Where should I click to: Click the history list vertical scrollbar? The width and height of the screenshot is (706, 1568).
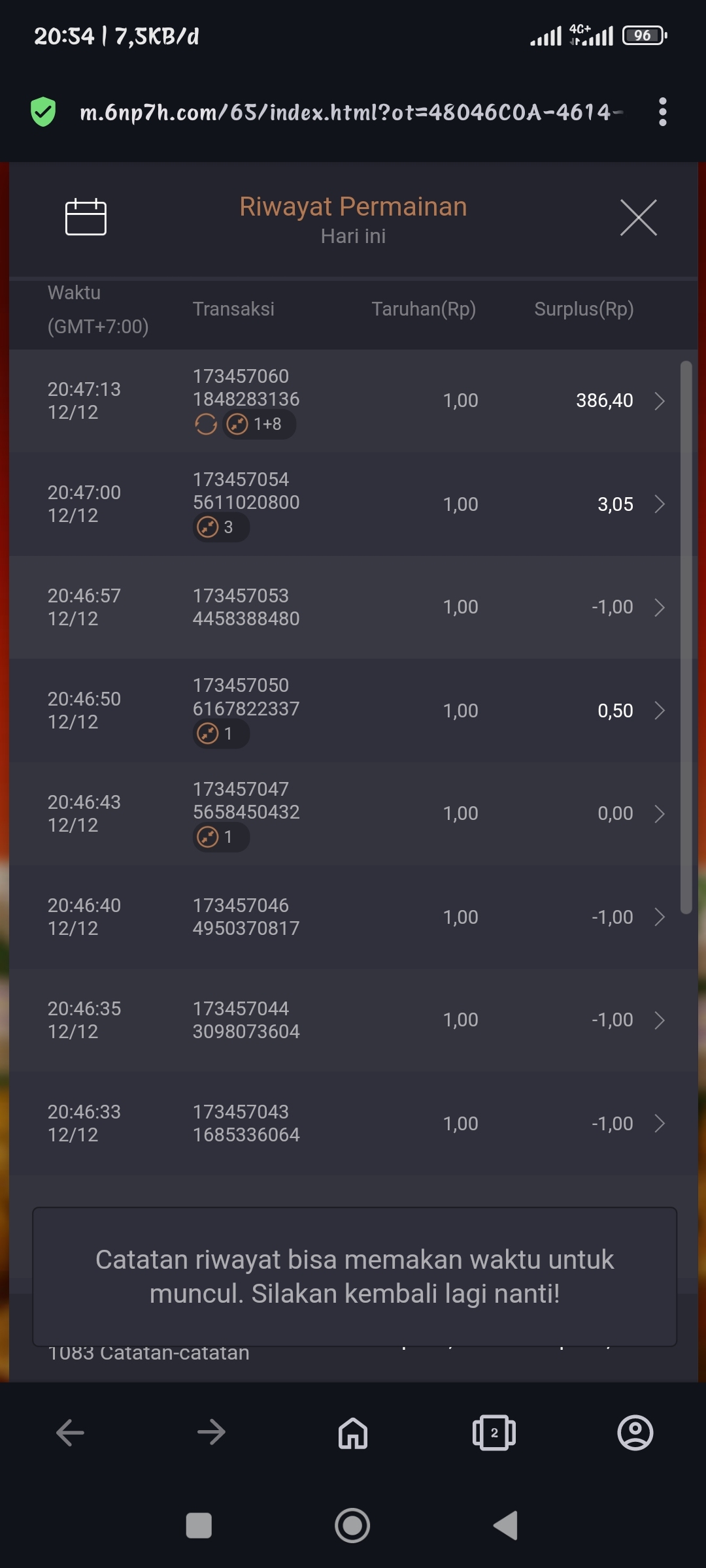pyautogui.click(x=686, y=637)
